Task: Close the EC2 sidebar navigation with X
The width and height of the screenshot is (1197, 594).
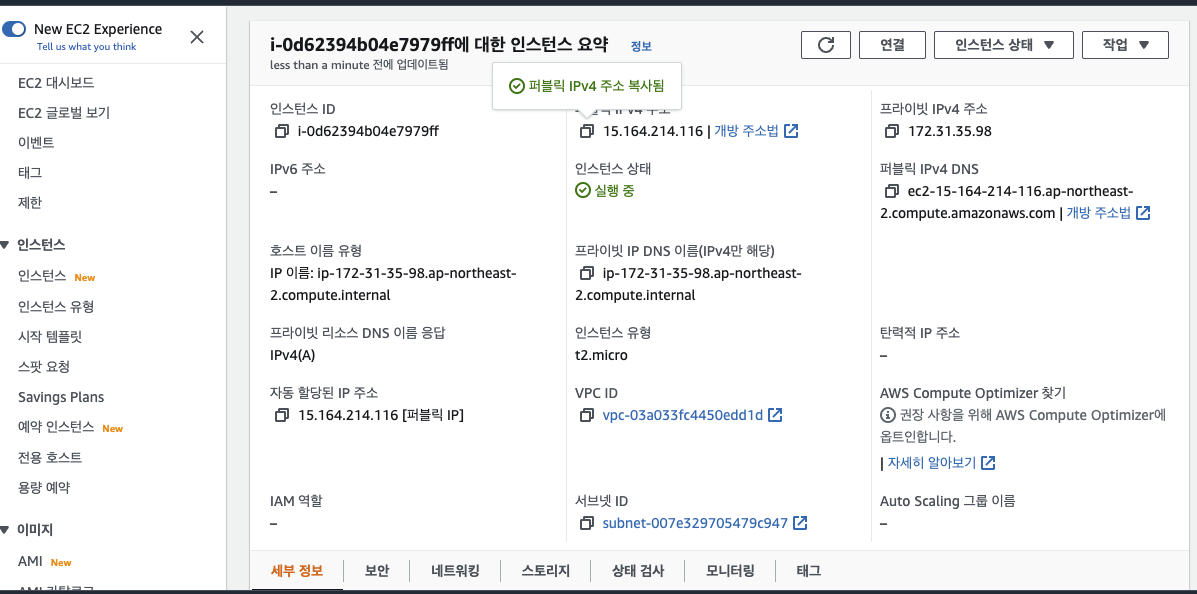Action: pos(197,37)
